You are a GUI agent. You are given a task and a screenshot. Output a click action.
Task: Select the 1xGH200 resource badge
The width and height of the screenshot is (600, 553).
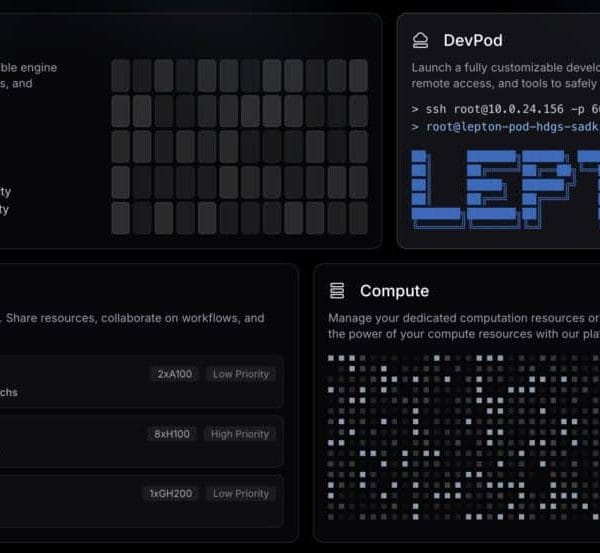click(x=171, y=494)
